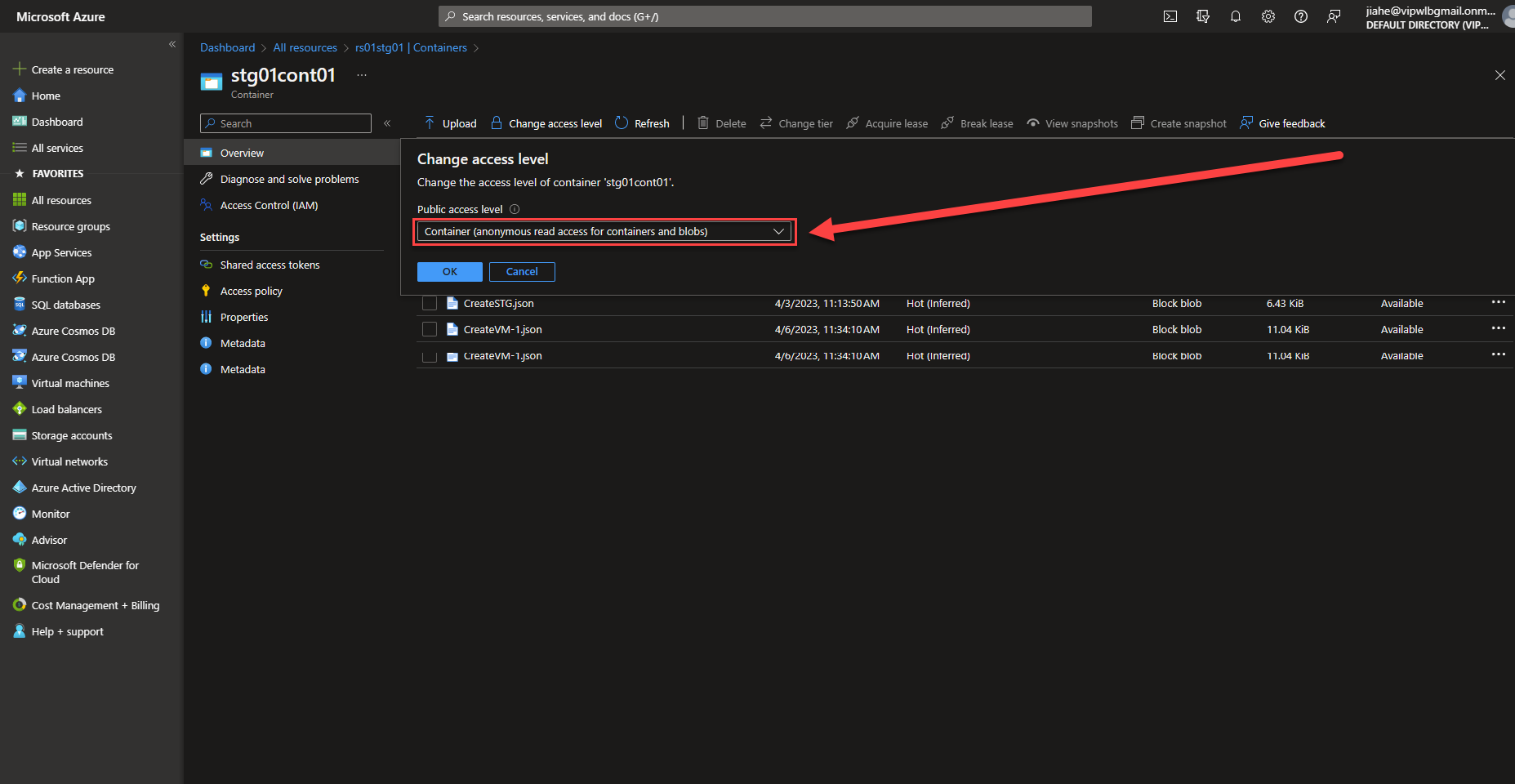Click the Cost Management + Billing icon

pos(20,605)
